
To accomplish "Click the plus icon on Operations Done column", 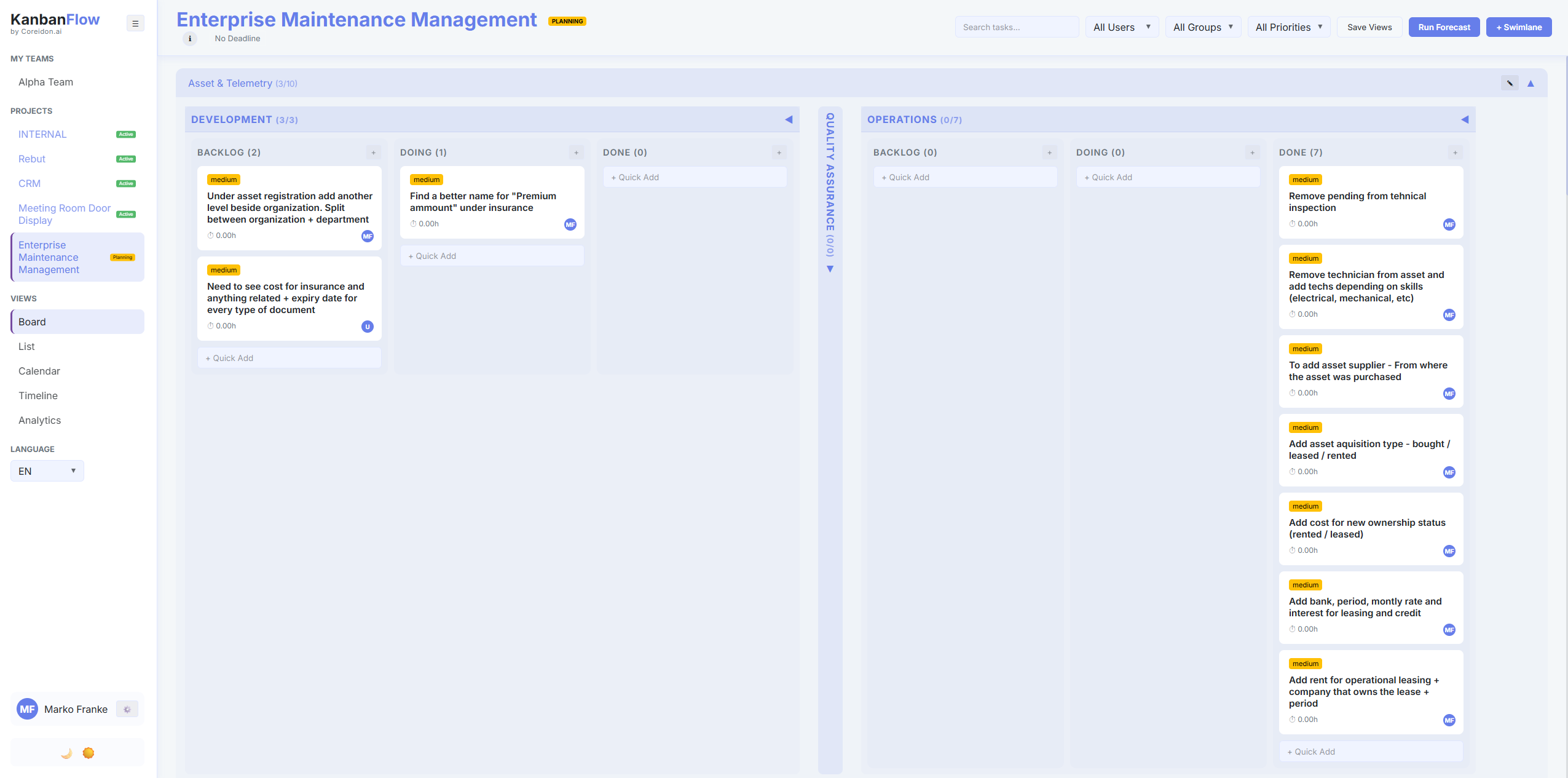I will pos(1454,152).
